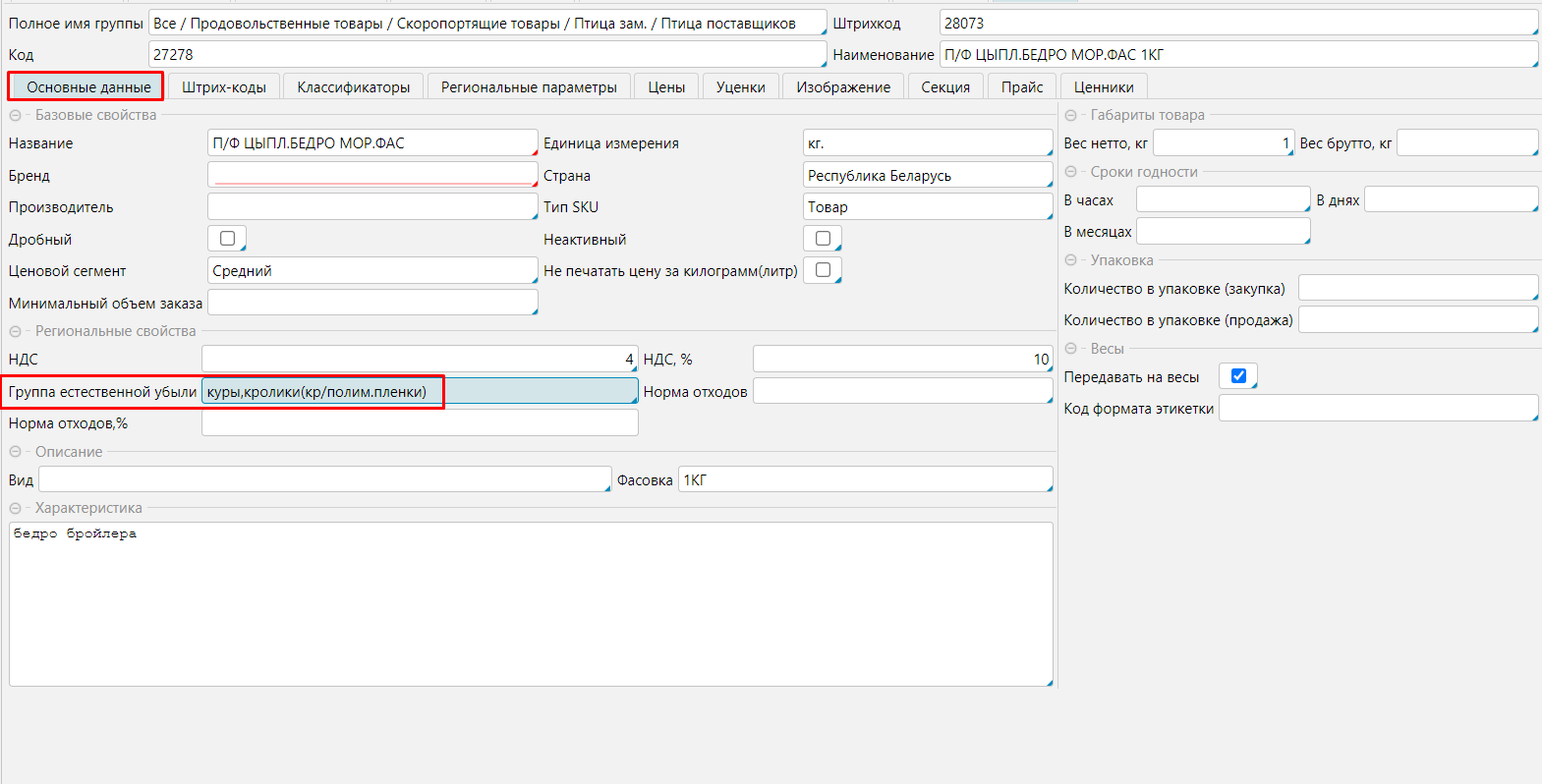Collapse the Сроки годности section
This screenshot has width=1542, height=784.
click(x=1071, y=173)
